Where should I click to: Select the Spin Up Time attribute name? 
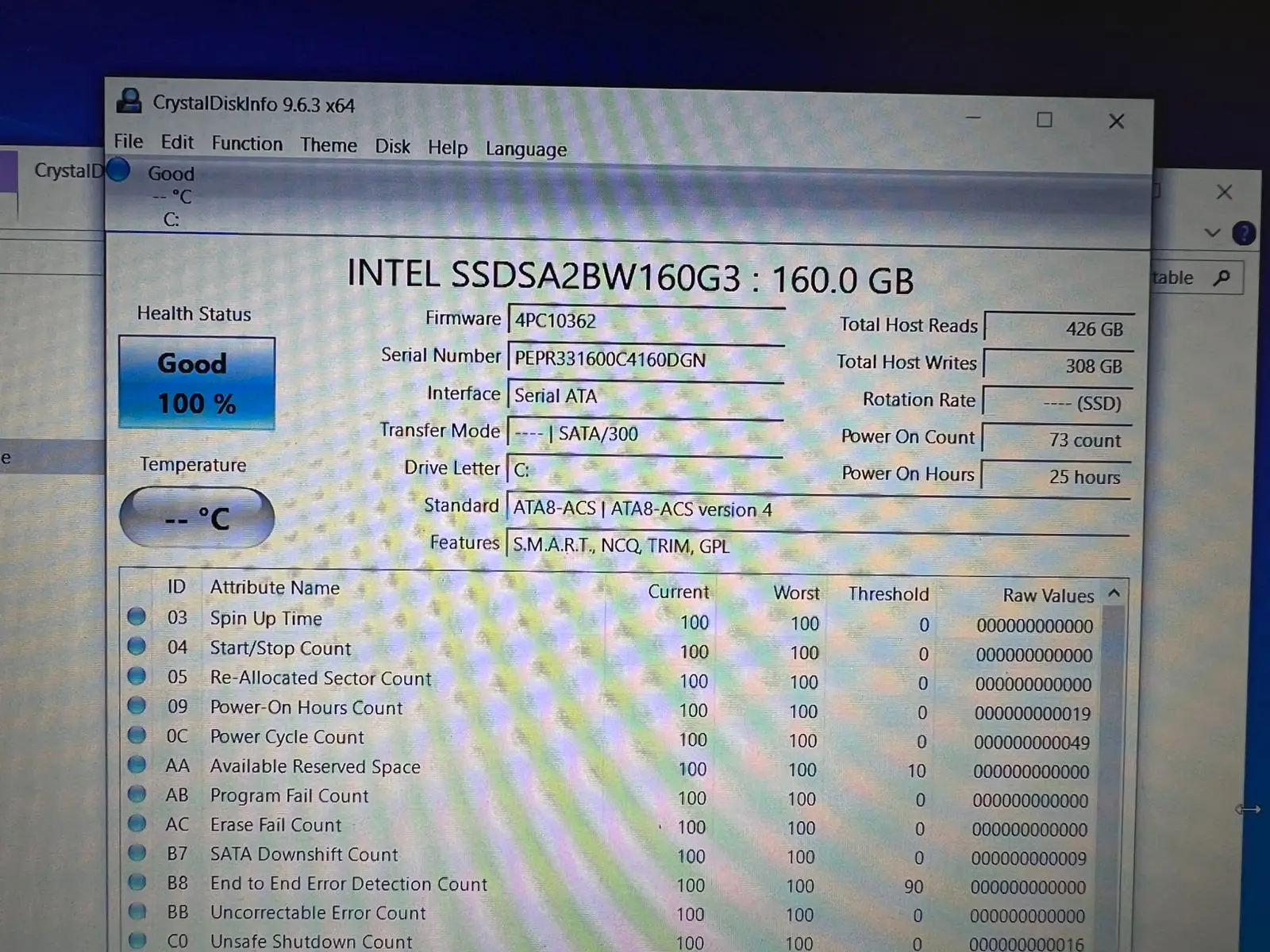pos(266,619)
